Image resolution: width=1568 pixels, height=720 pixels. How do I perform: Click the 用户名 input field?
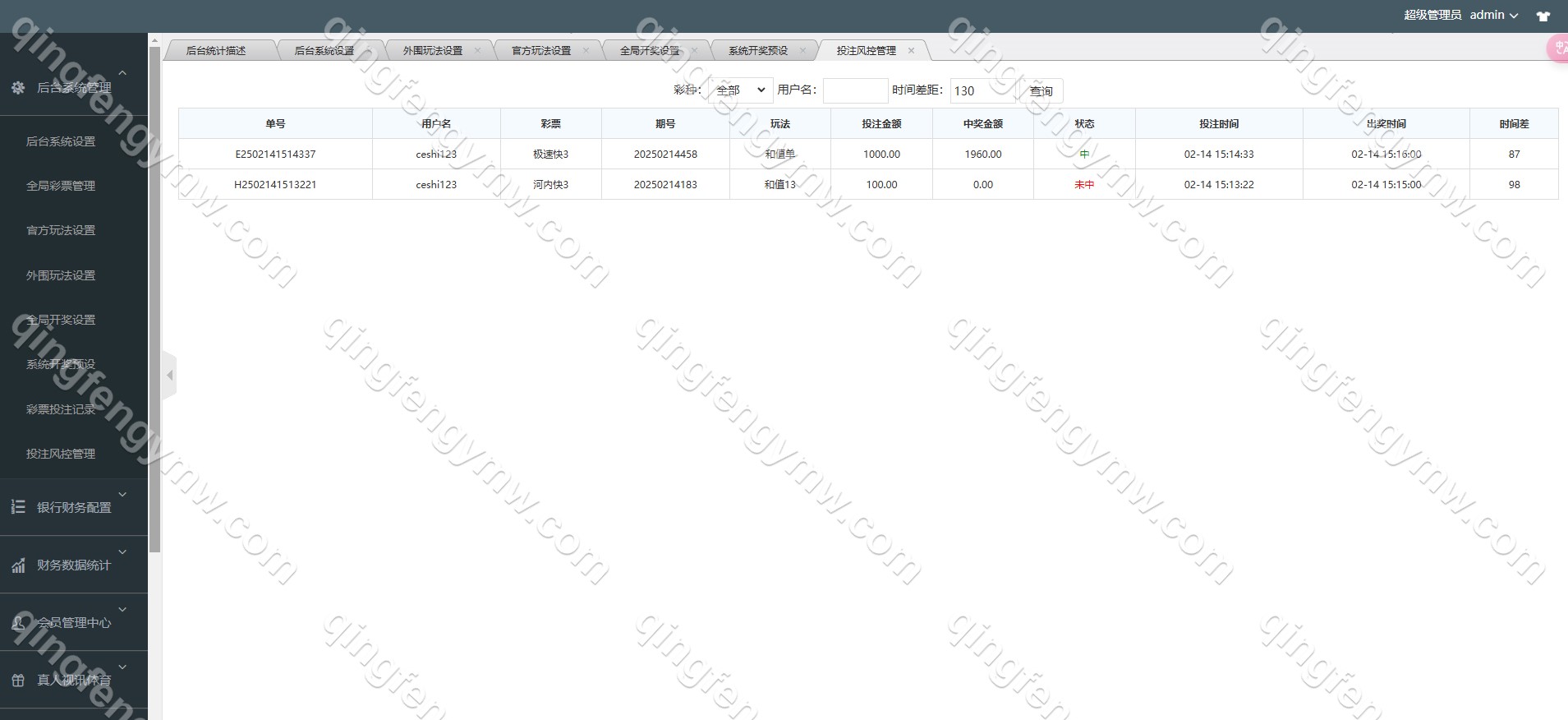855,90
